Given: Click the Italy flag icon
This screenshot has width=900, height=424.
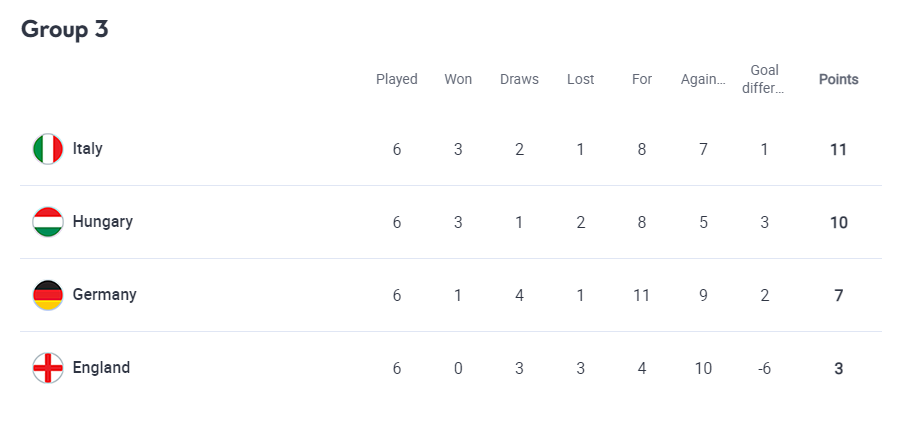Looking at the screenshot, I should point(48,149).
